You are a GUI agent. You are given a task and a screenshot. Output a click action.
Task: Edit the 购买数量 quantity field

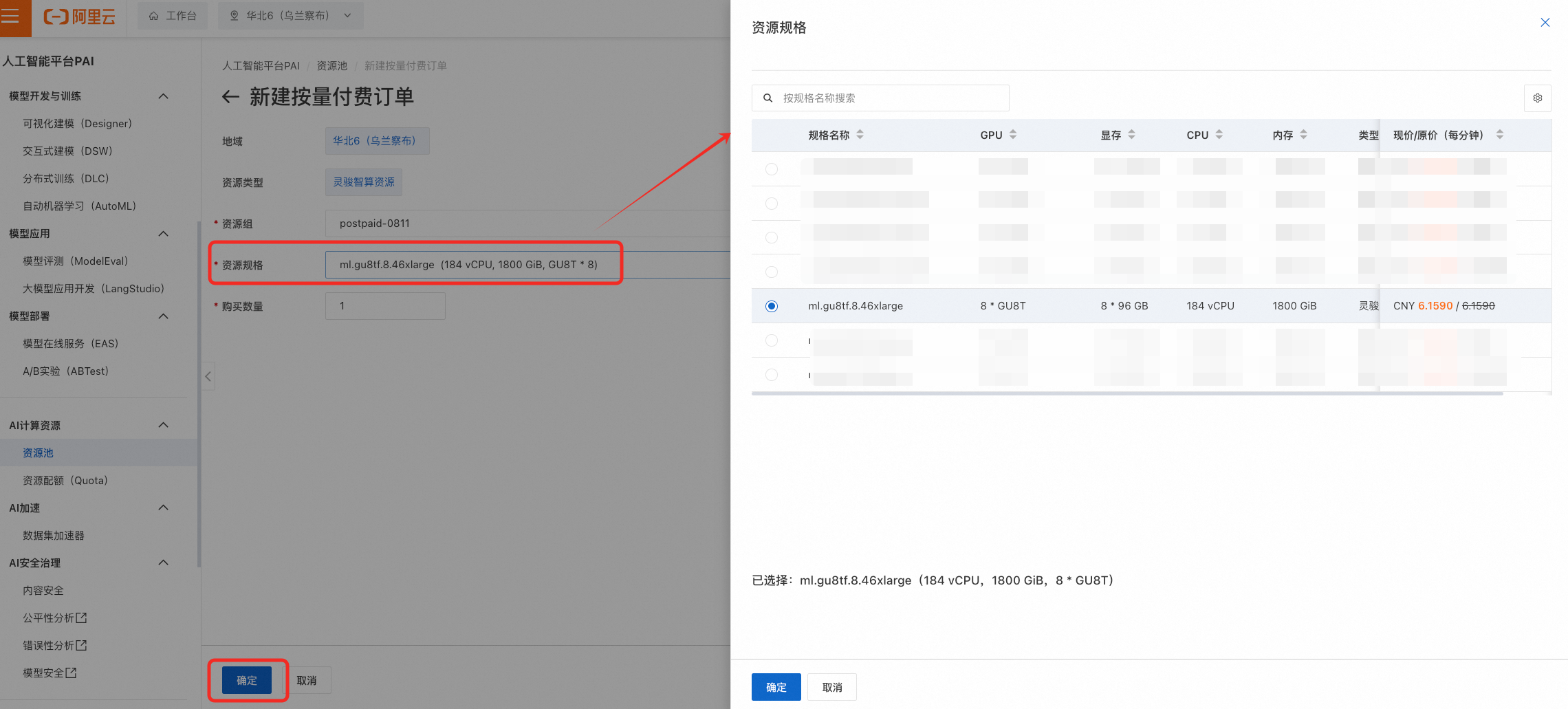tap(385, 306)
